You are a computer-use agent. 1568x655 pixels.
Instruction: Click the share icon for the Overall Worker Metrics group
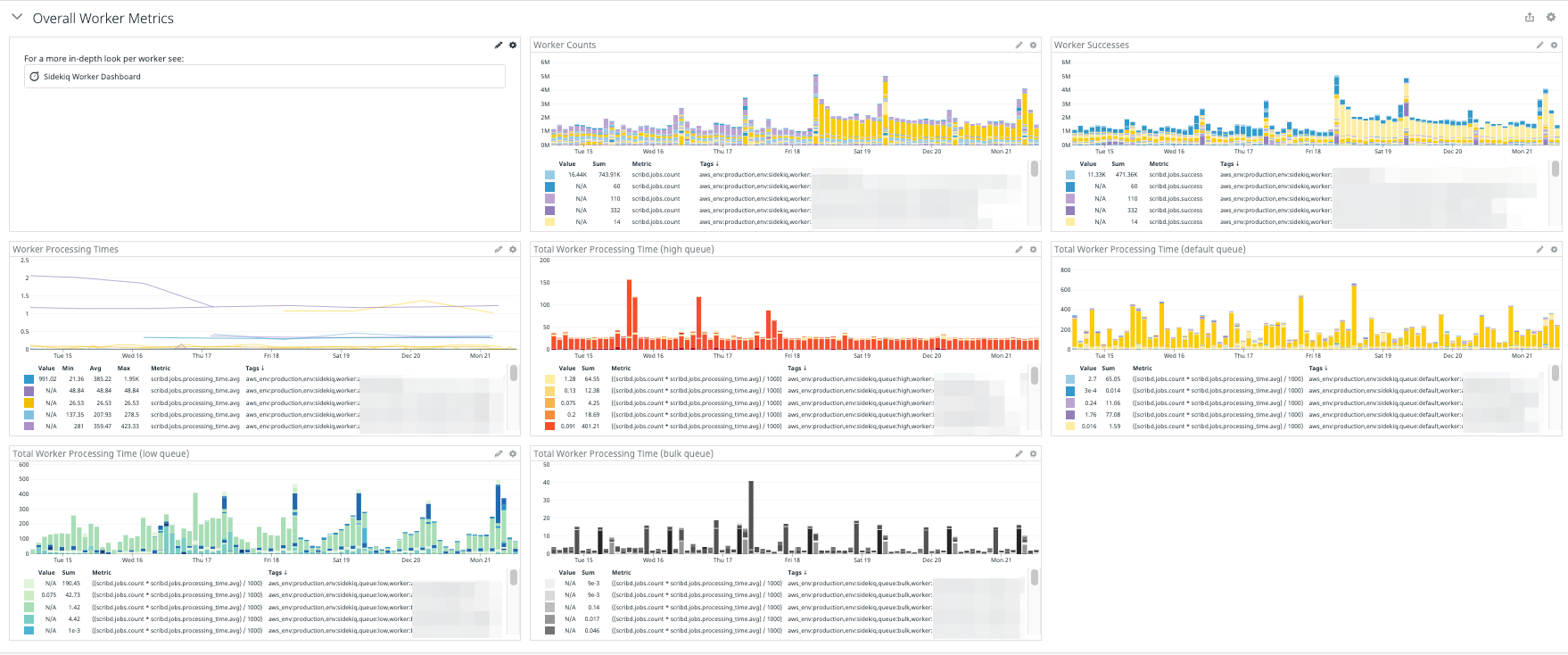coord(1530,17)
